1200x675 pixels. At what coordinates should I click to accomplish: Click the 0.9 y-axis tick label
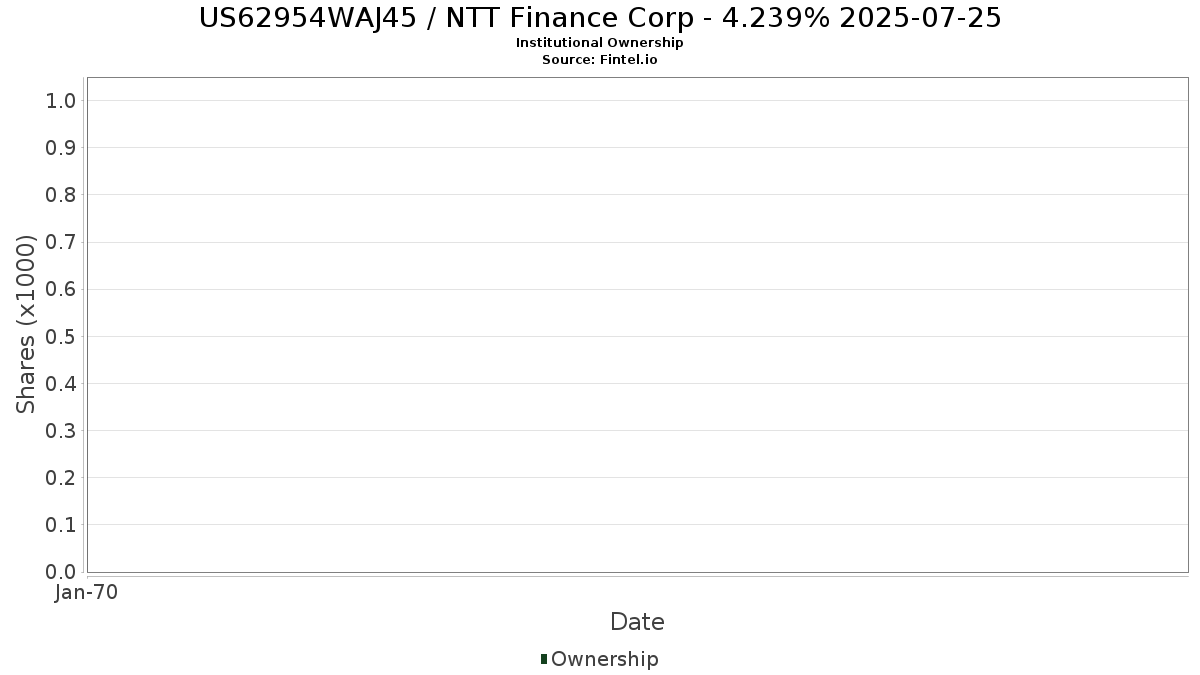click(x=61, y=148)
